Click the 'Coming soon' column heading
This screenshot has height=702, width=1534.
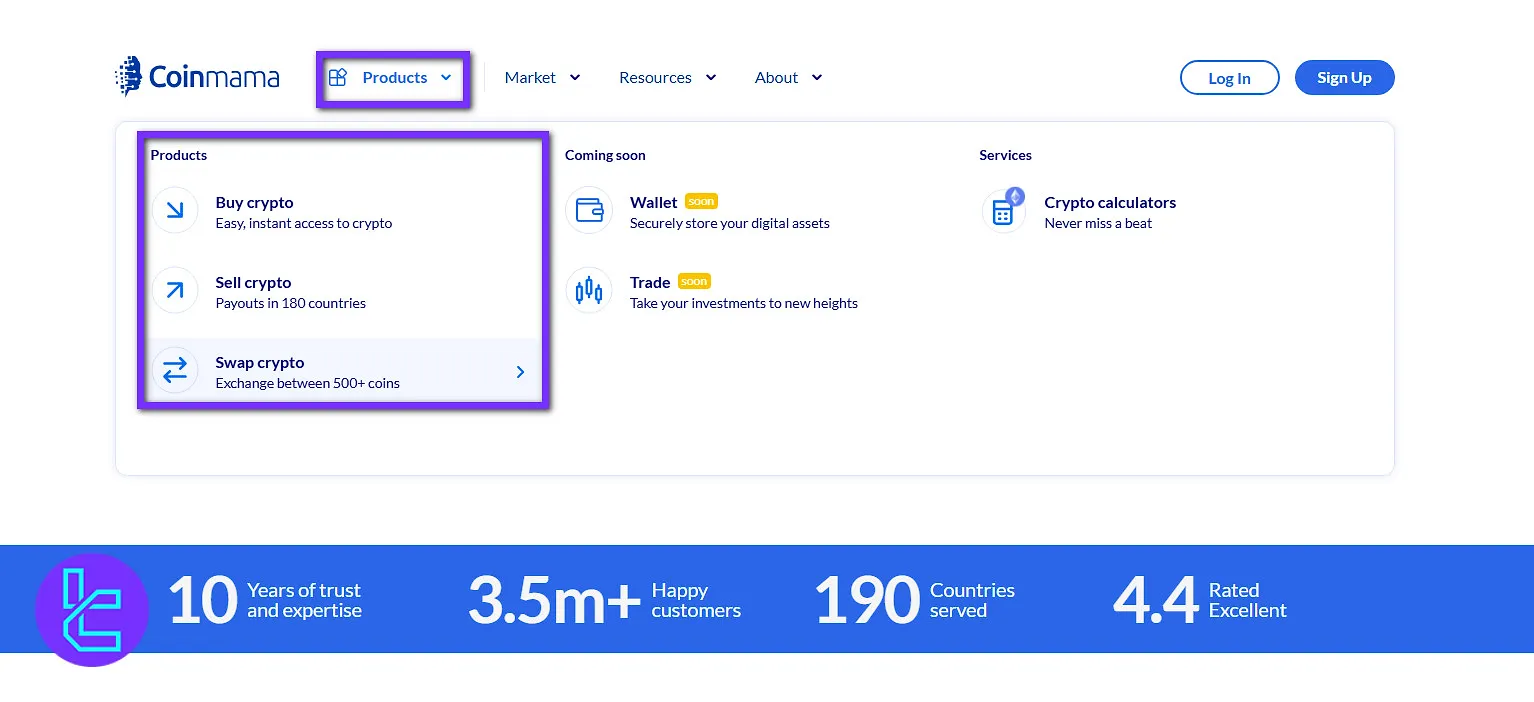pos(605,155)
